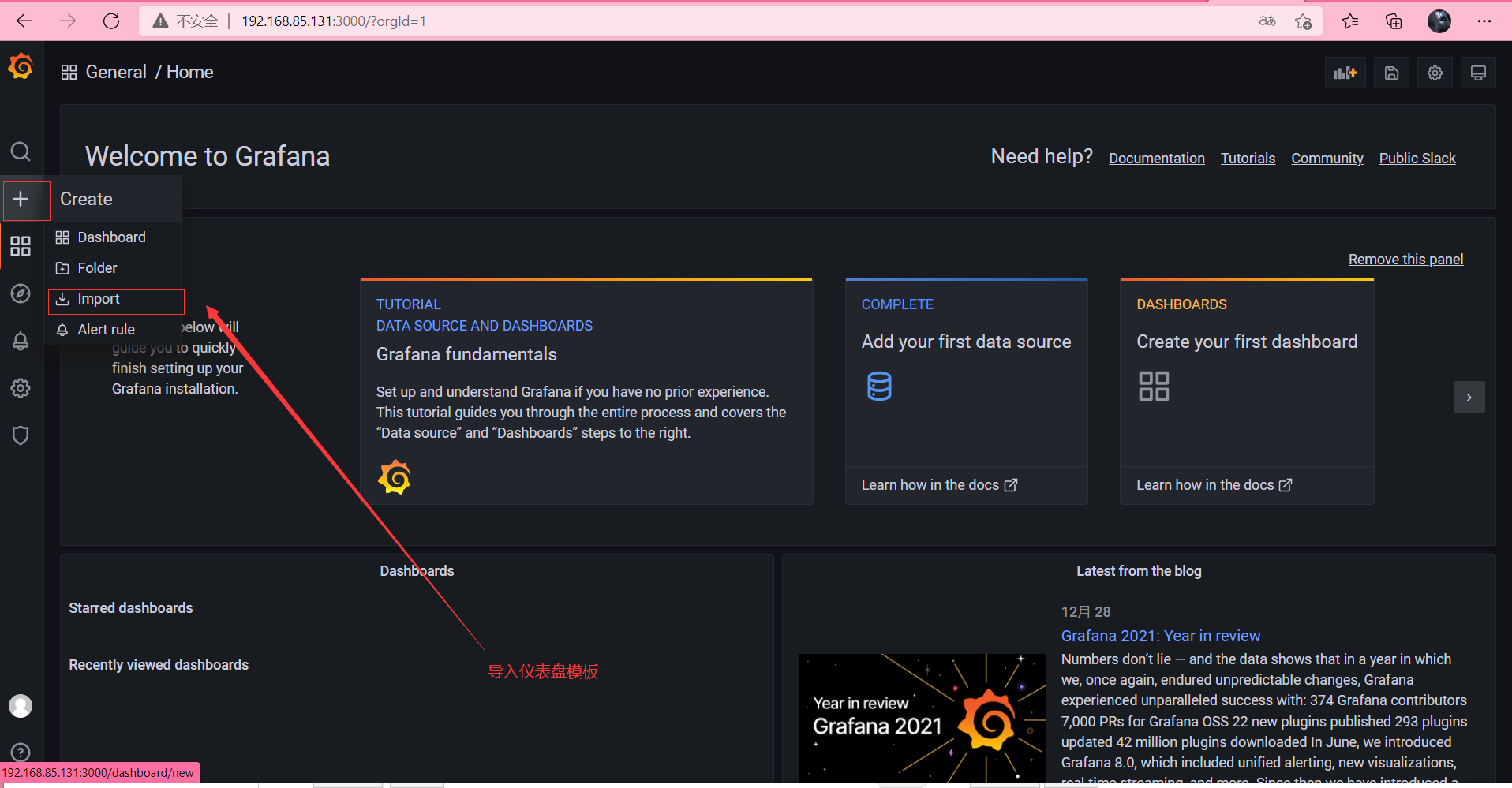Screen dimensions: 1512x788
Task: Go forward in the browser
Action: [68, 21]
